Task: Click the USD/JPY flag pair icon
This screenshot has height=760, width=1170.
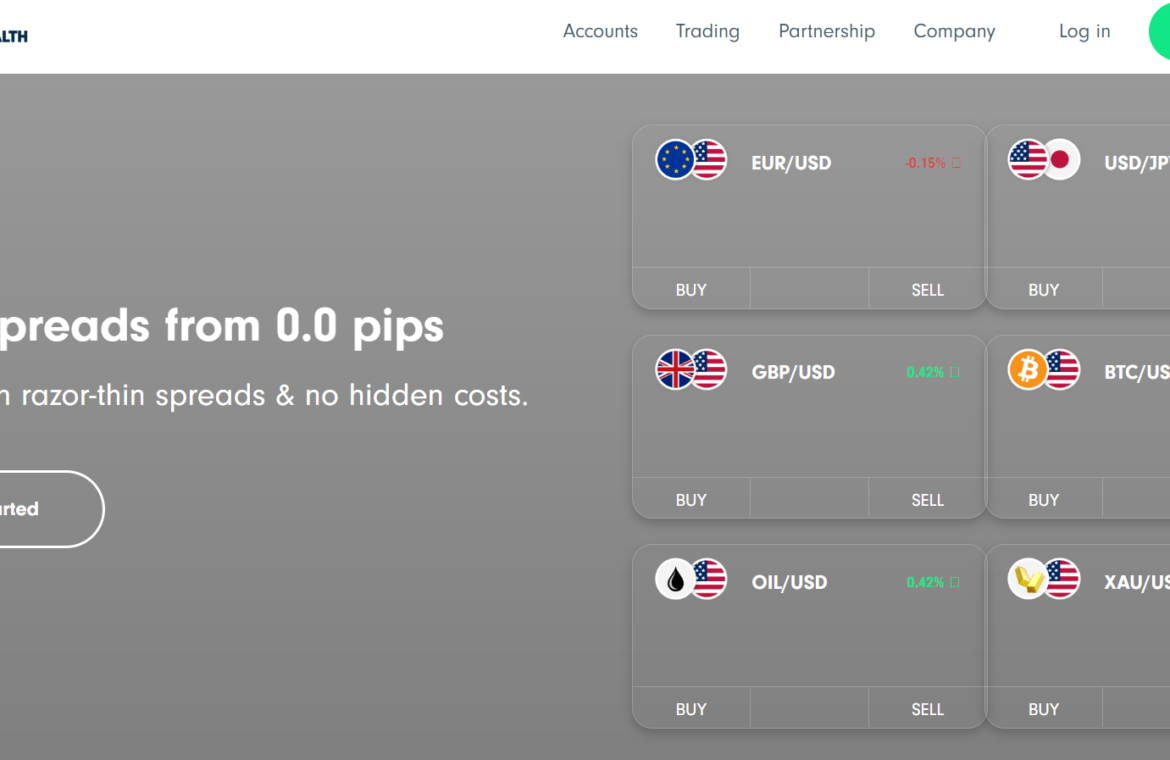Action: tap(1044, 160)
